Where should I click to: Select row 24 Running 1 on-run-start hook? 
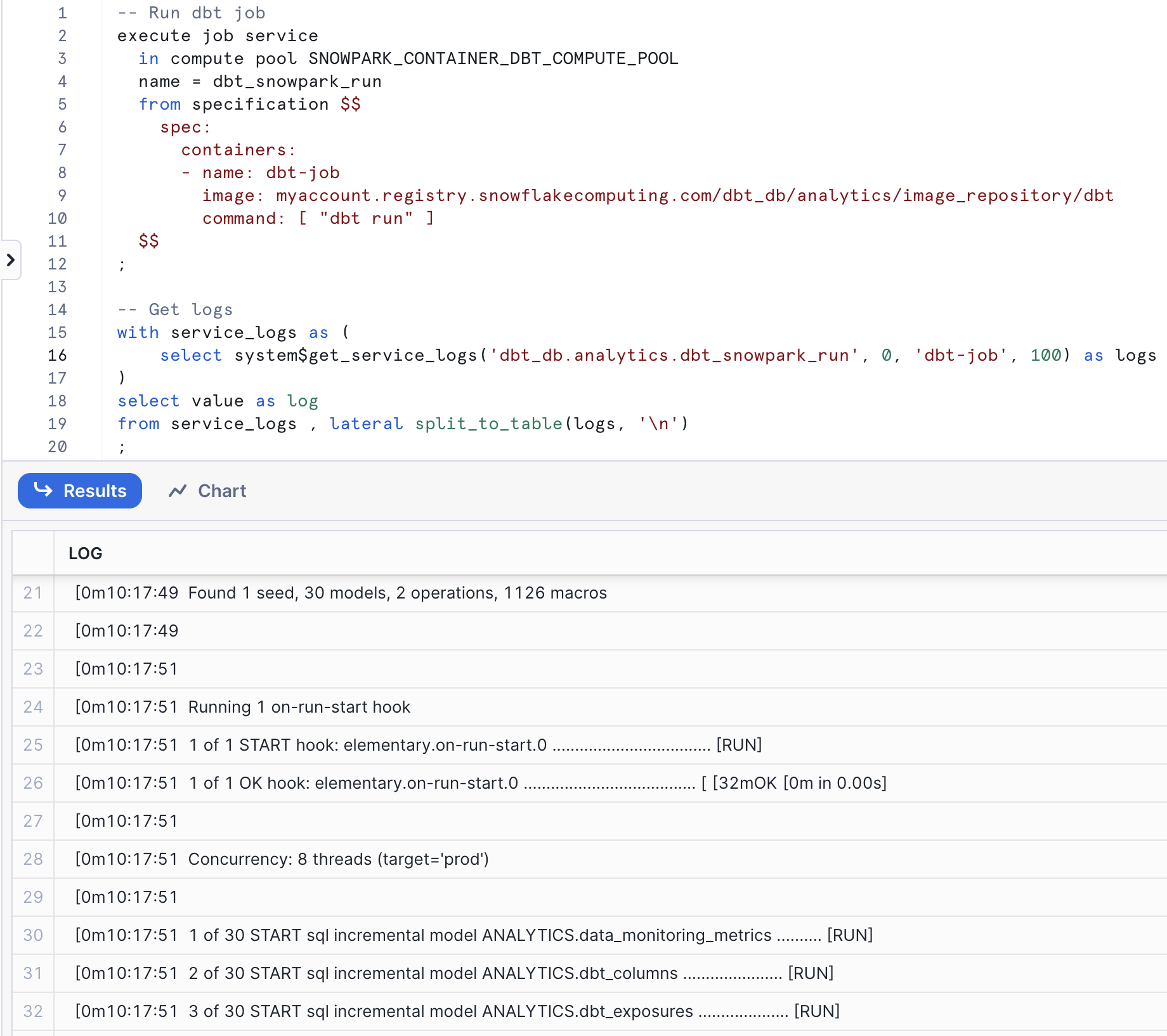590,707
